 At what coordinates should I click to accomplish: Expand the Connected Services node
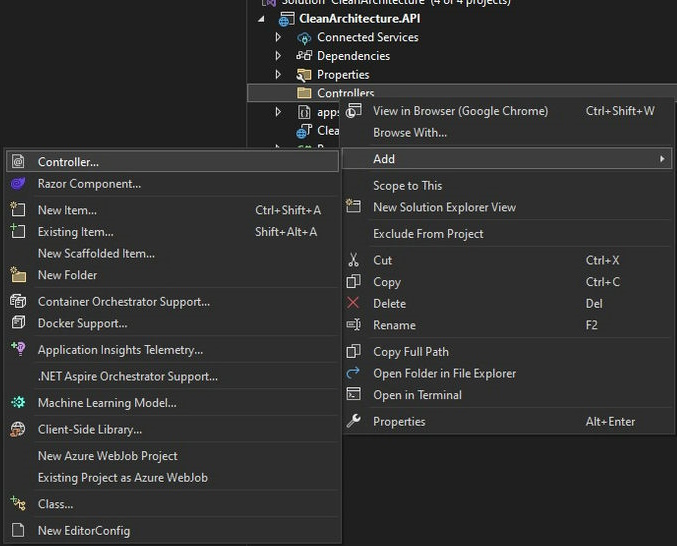[x=278, y=37]
